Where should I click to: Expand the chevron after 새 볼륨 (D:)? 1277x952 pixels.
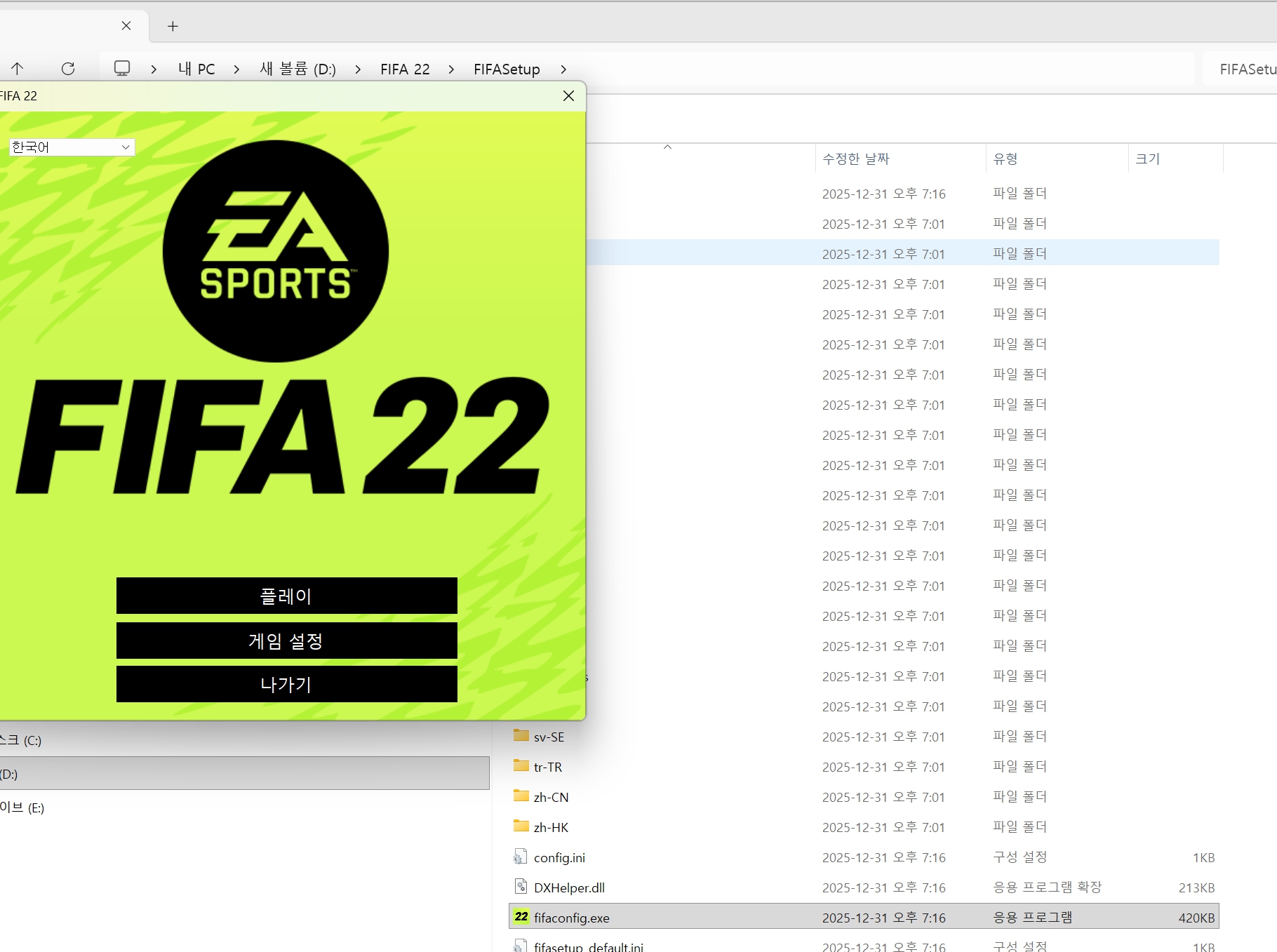point(358,69)
